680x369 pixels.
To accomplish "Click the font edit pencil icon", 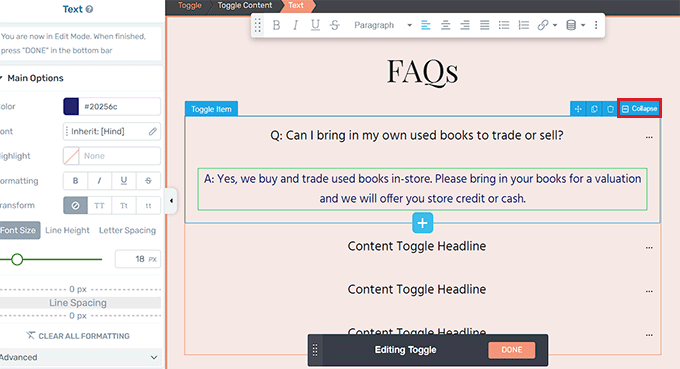I will 152,131.
